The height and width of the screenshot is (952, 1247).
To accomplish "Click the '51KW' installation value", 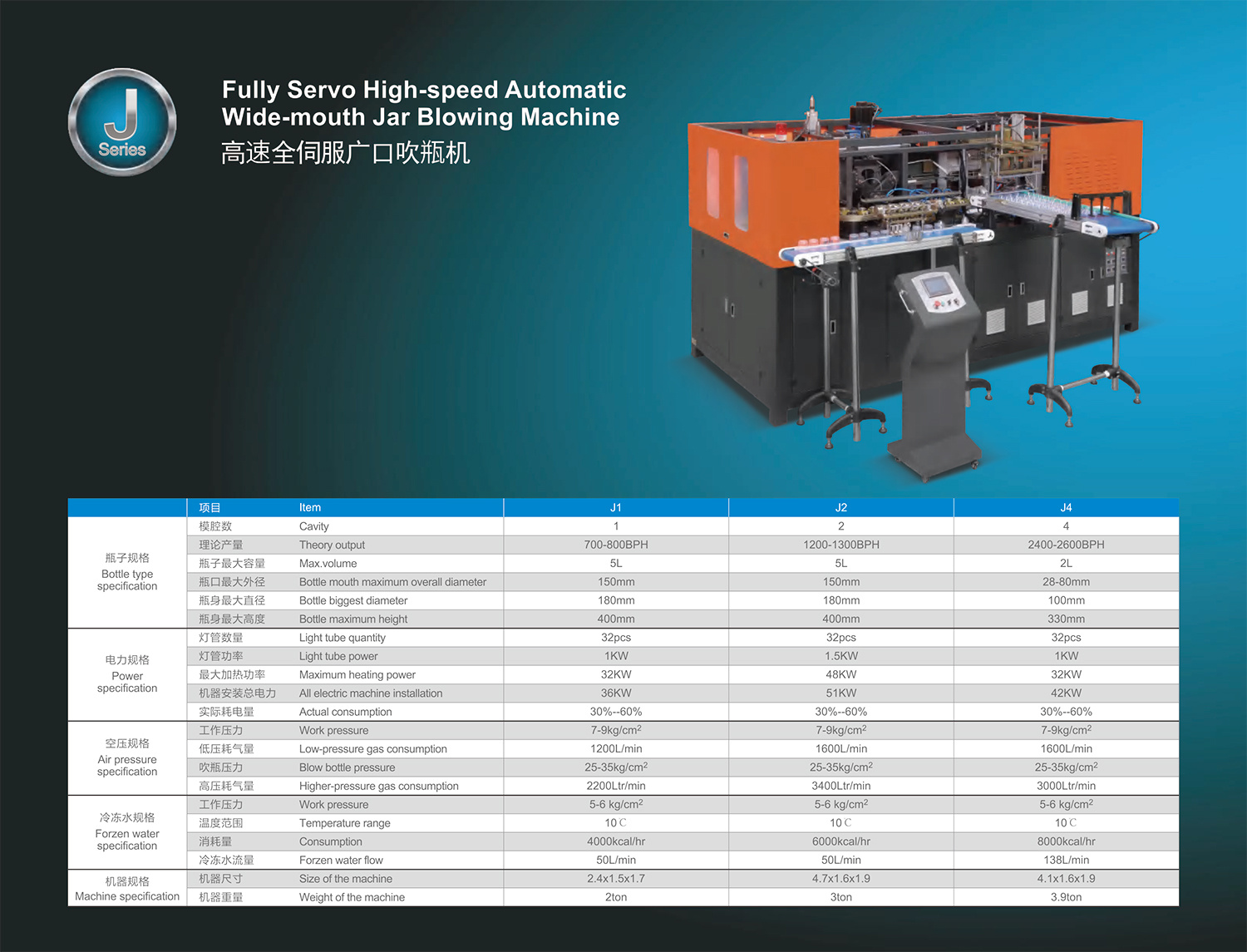I will 841,693.
